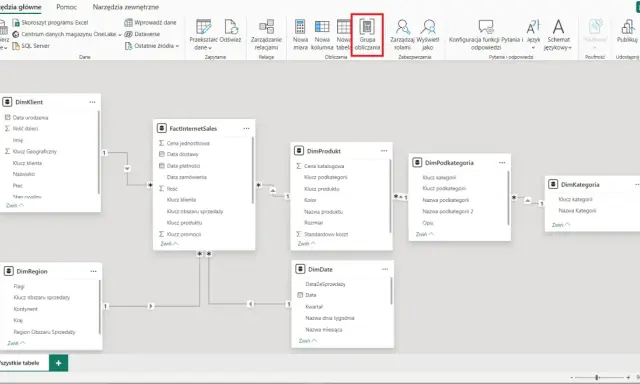Collapse DimPodkategoria table with Zwiń
This screenshot has height=384, width=640.
coord(424,234)
